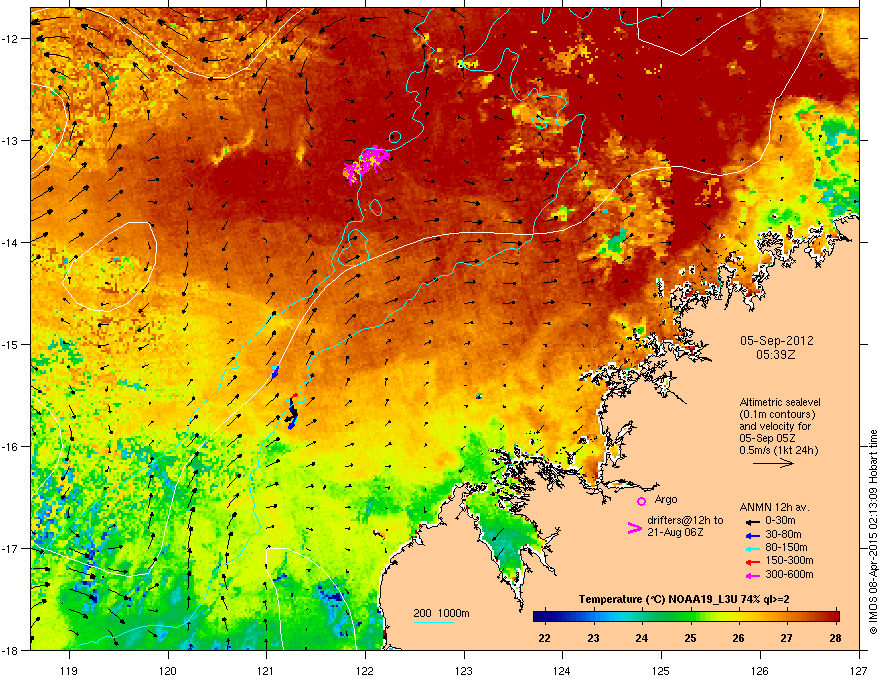Click the IMOS copyright timestamp text

click(x=873, y=532)
